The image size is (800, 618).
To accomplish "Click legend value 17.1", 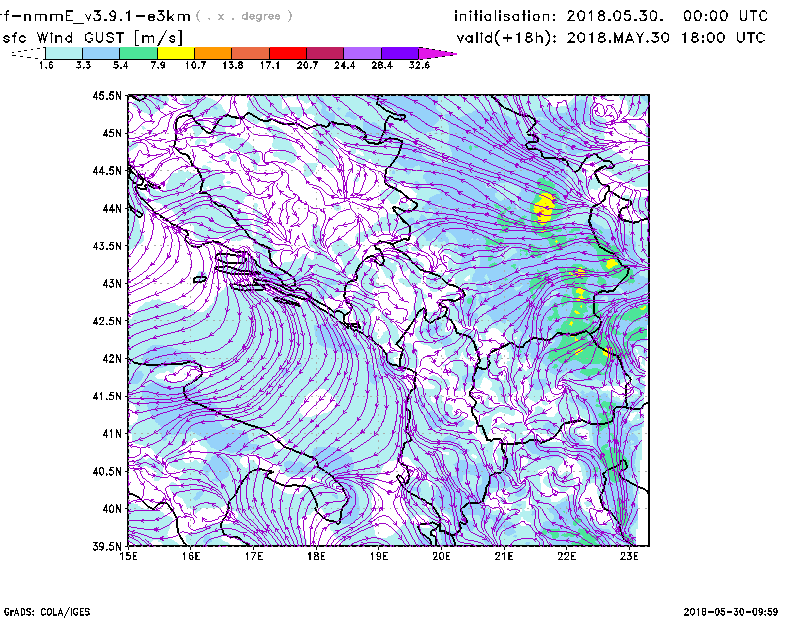I will (270, 65).
